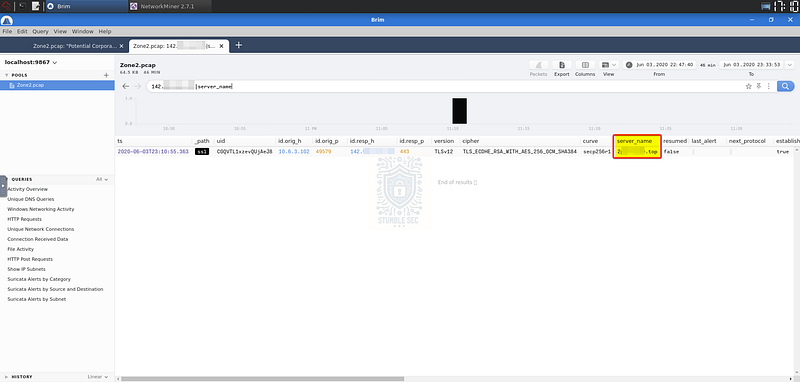Click the ssl path tag in result row
The width and height of the screenshot is (800, 382).
click(x=202, y=151)
